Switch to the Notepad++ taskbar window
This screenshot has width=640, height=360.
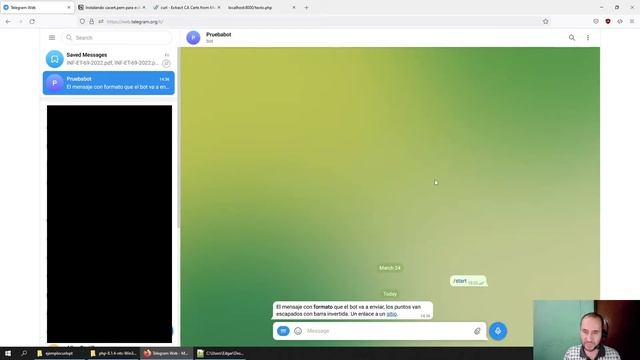220,353
